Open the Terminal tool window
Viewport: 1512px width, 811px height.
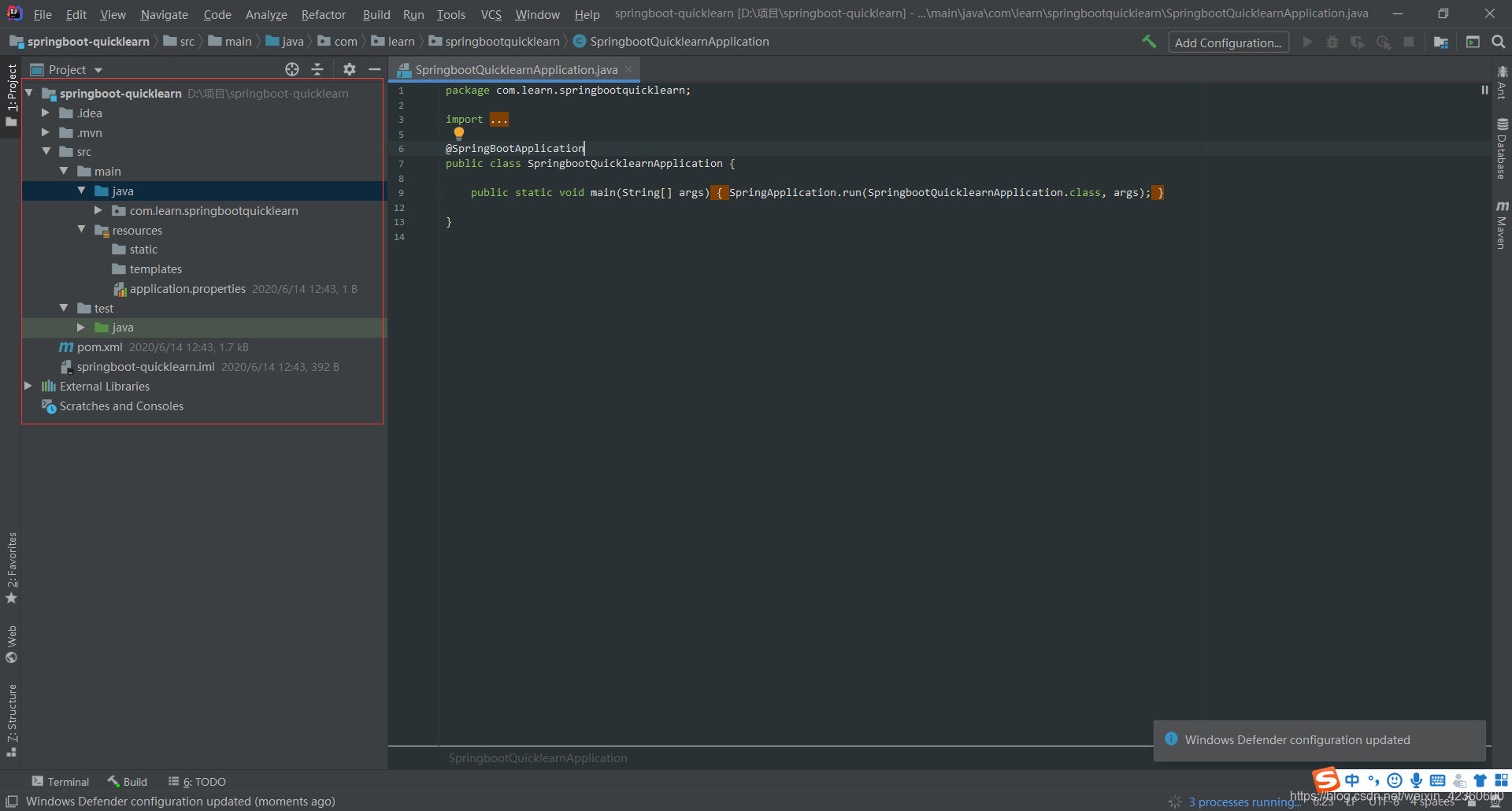61,781
